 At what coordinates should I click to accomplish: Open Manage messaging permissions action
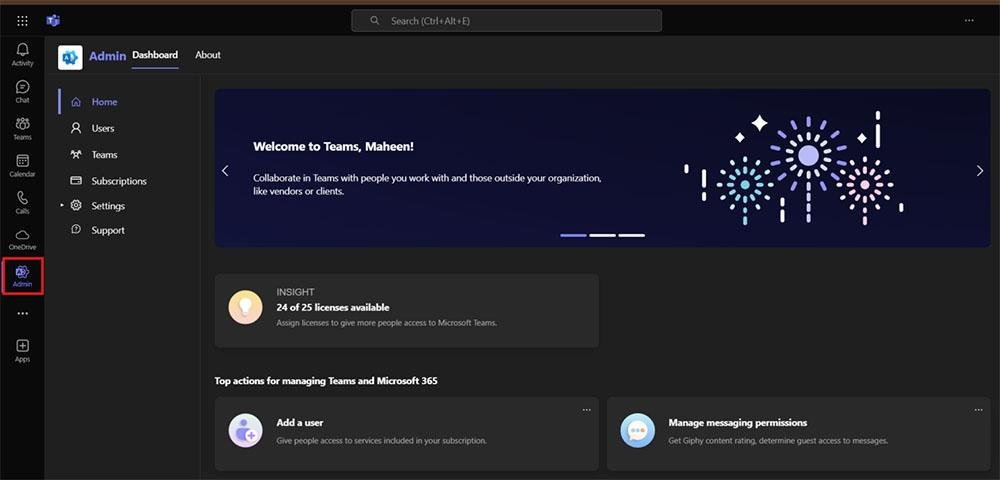(798, 433)
